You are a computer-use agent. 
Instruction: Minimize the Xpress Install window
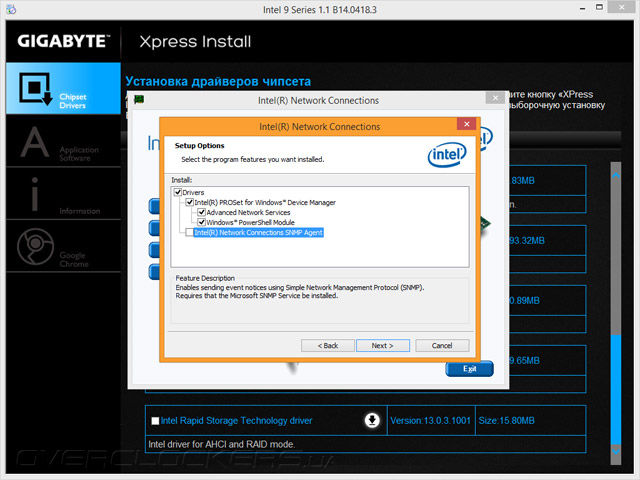(582, 8)
